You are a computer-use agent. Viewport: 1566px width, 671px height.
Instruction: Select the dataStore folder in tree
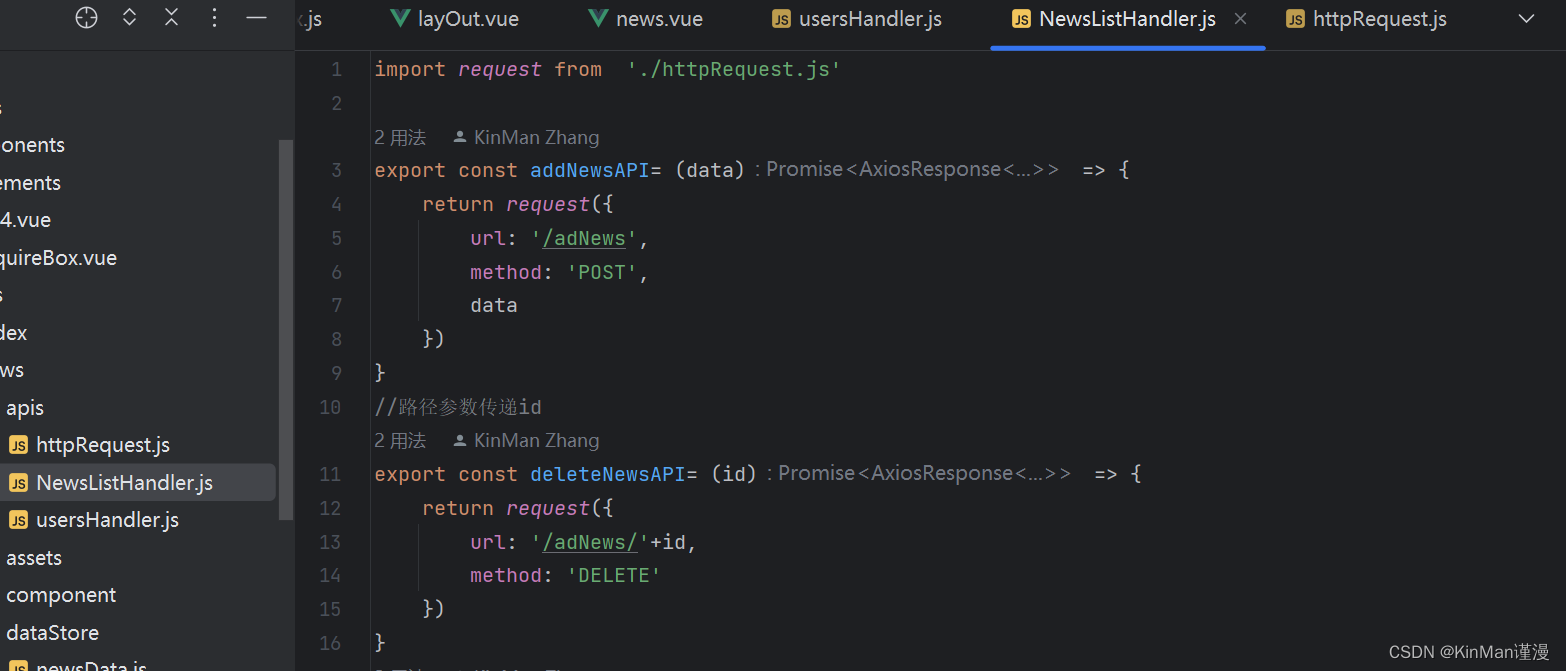52,633
